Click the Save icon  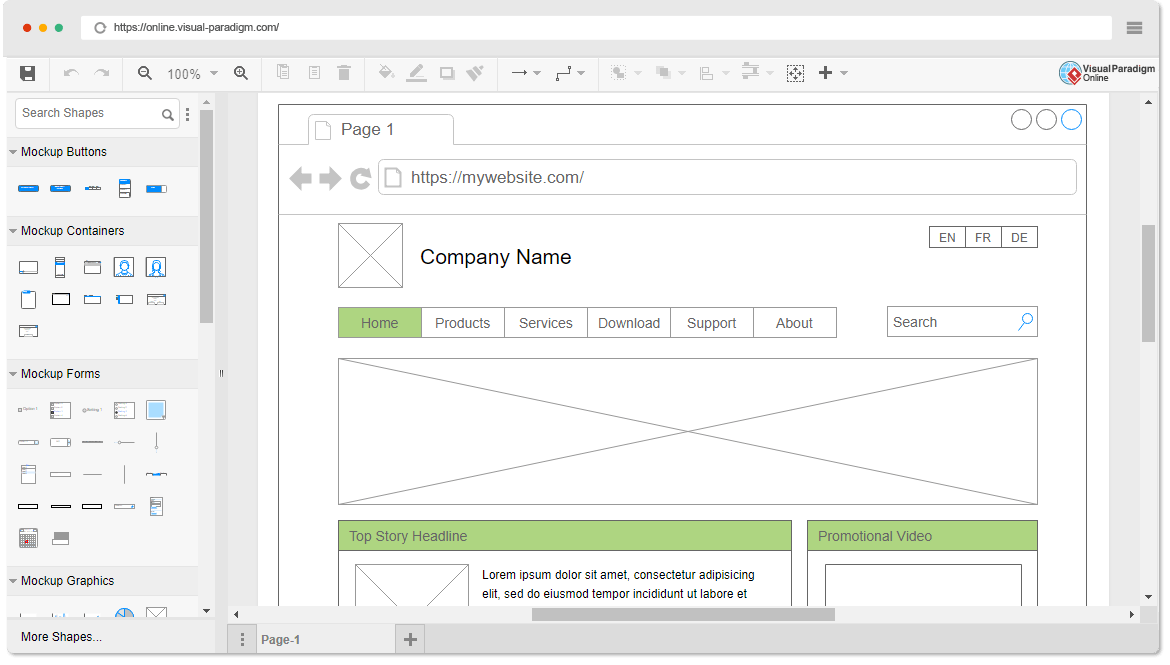(x=27, y=73)
